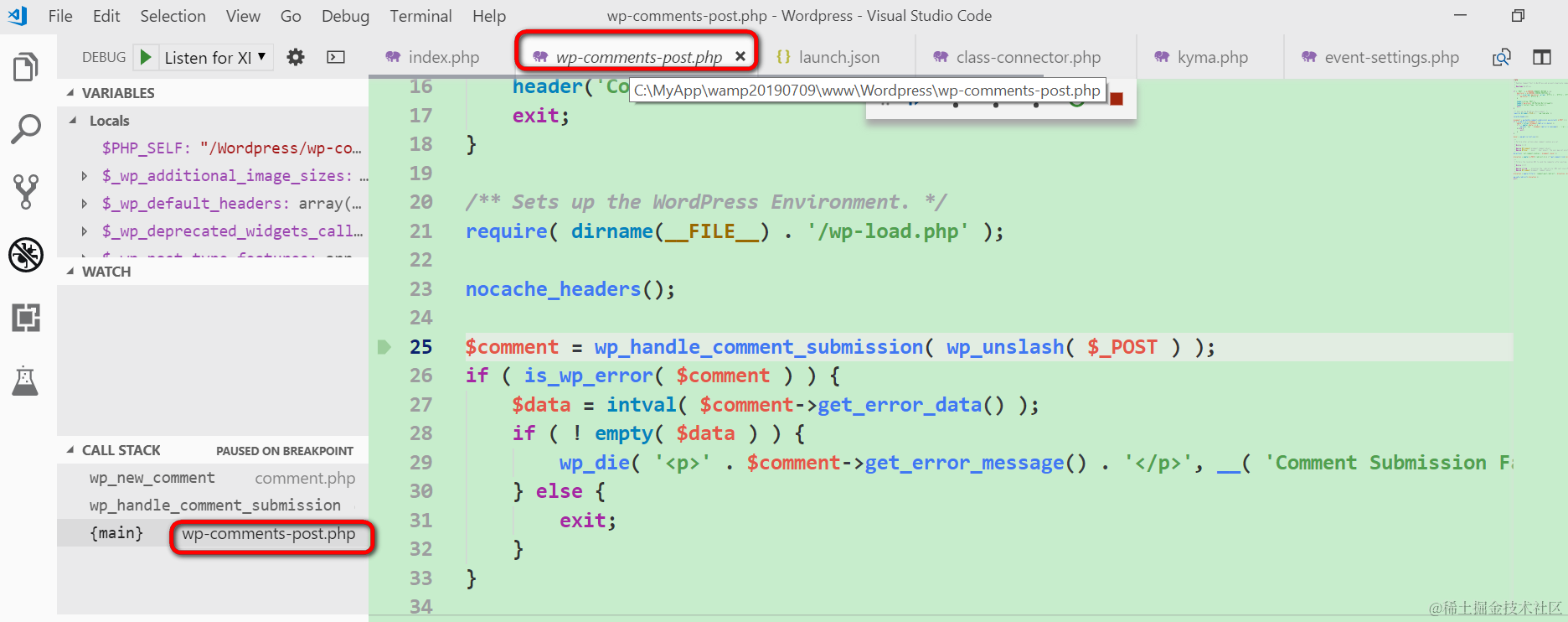Click the breakpoint arrow at line 25

(384, 347)
